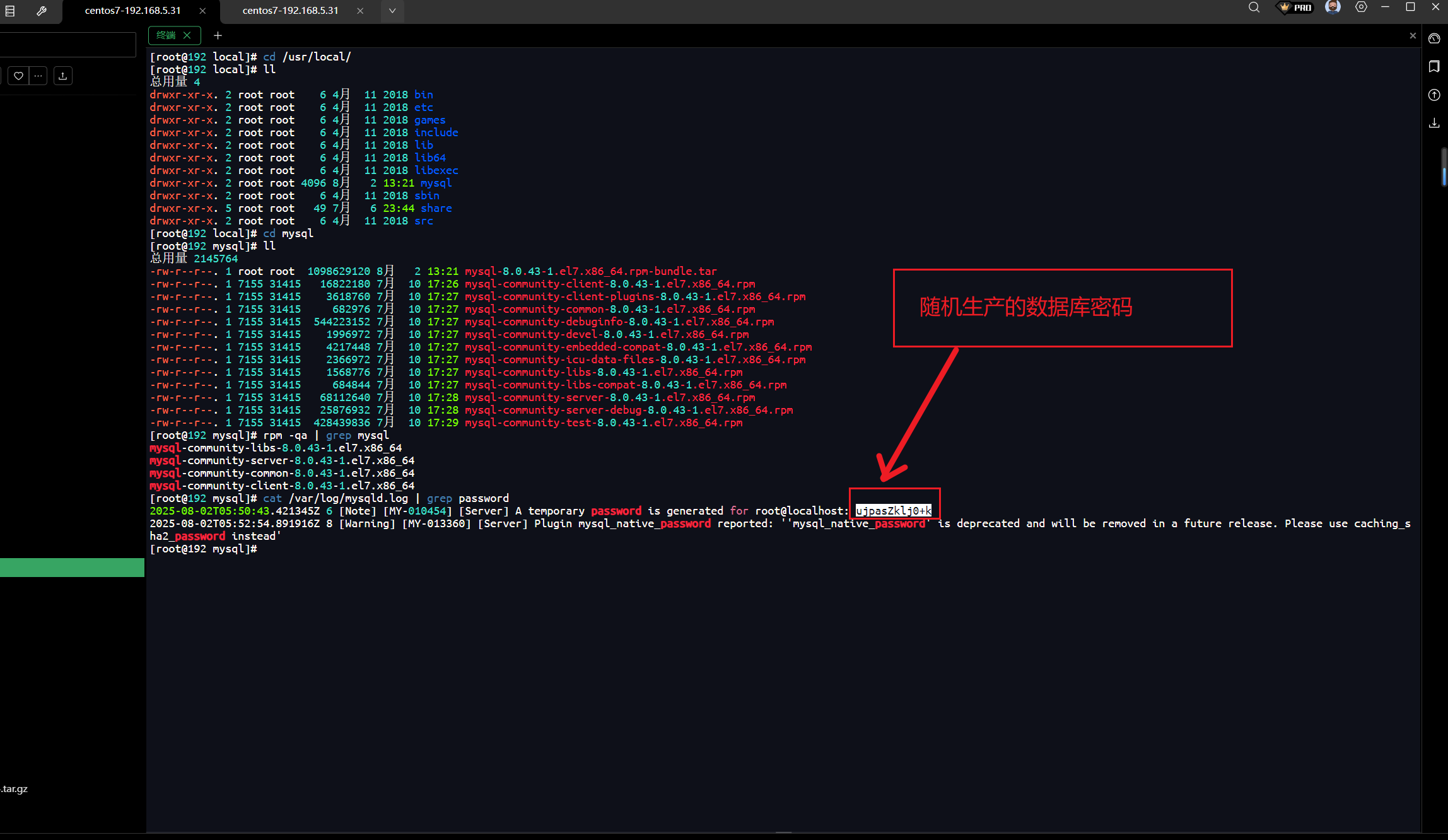Click the upload icon in right sidebar

click(1434, 95)
